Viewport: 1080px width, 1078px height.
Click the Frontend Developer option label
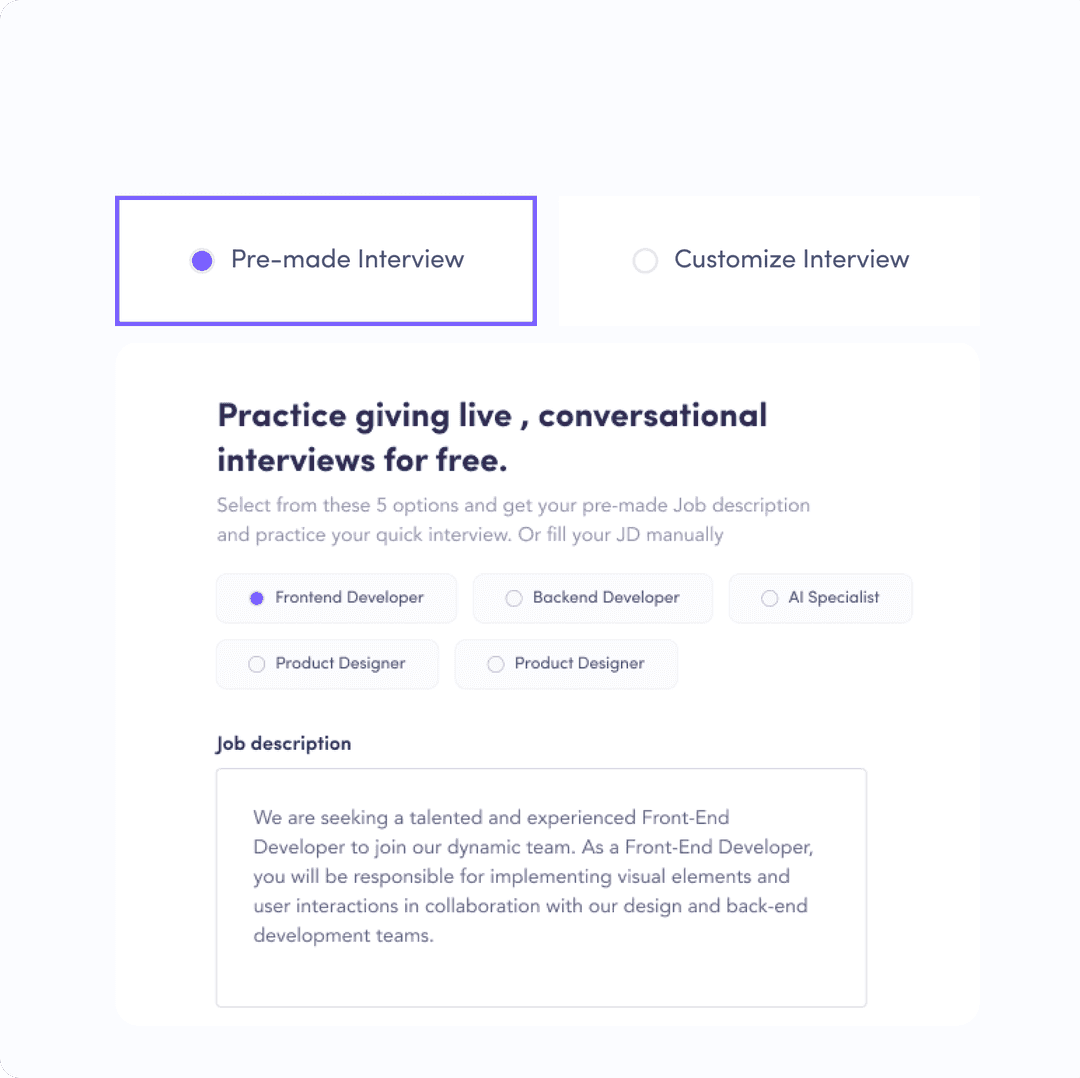[x=349, y=598]
